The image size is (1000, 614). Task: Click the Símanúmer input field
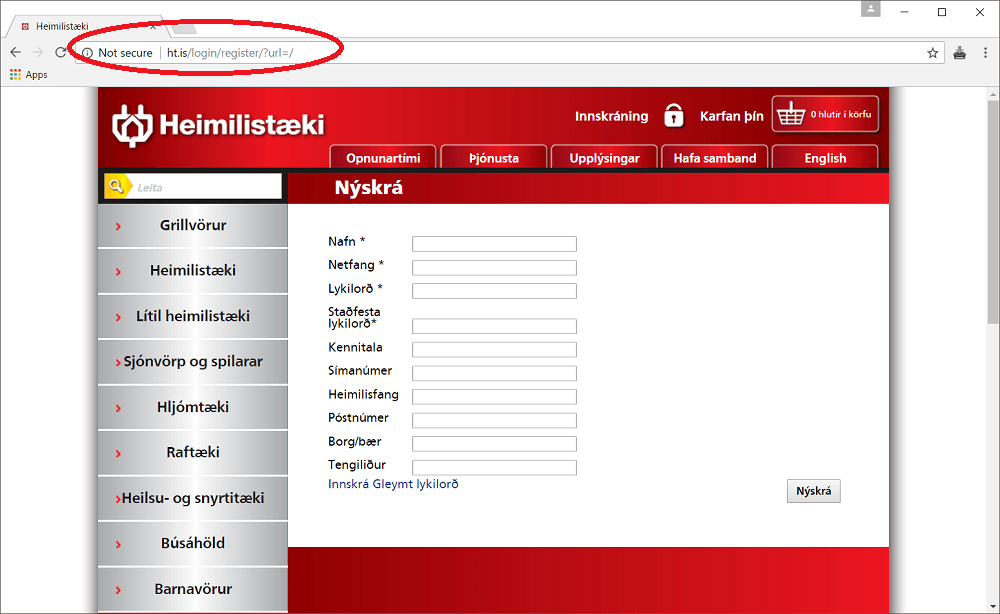(494, 373)
